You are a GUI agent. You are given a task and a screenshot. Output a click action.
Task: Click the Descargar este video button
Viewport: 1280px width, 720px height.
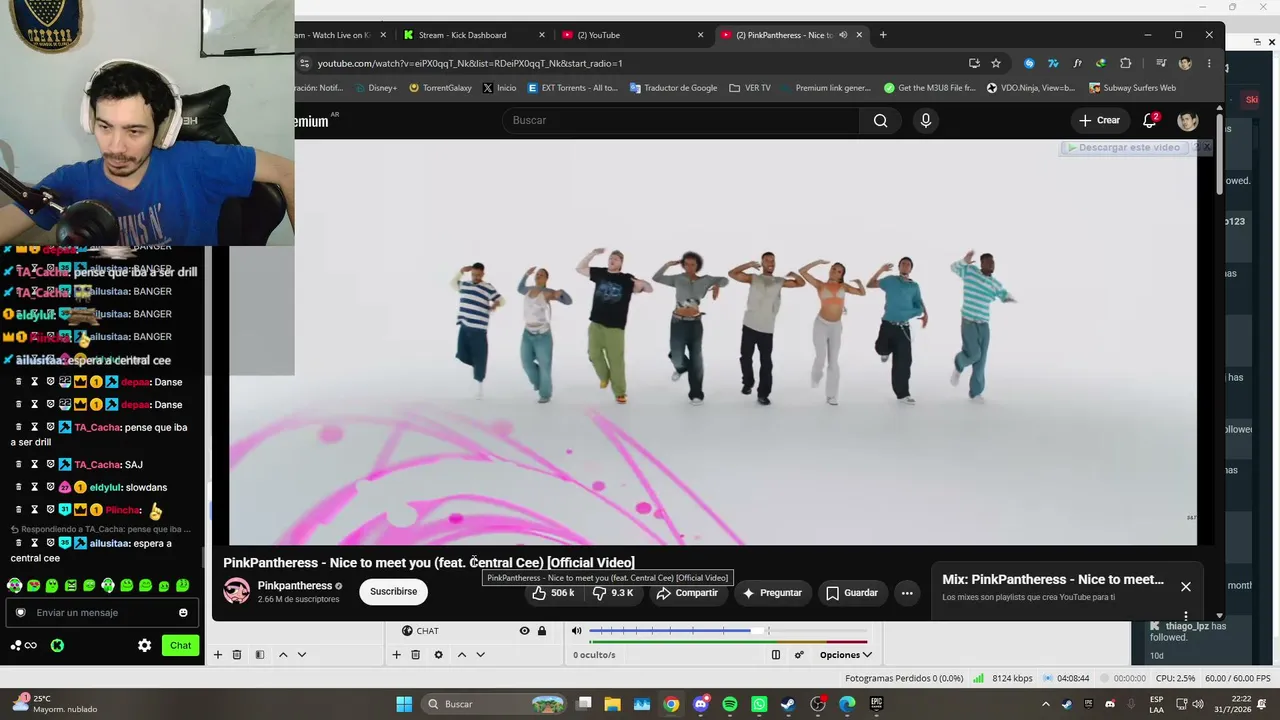(1124, 147)
